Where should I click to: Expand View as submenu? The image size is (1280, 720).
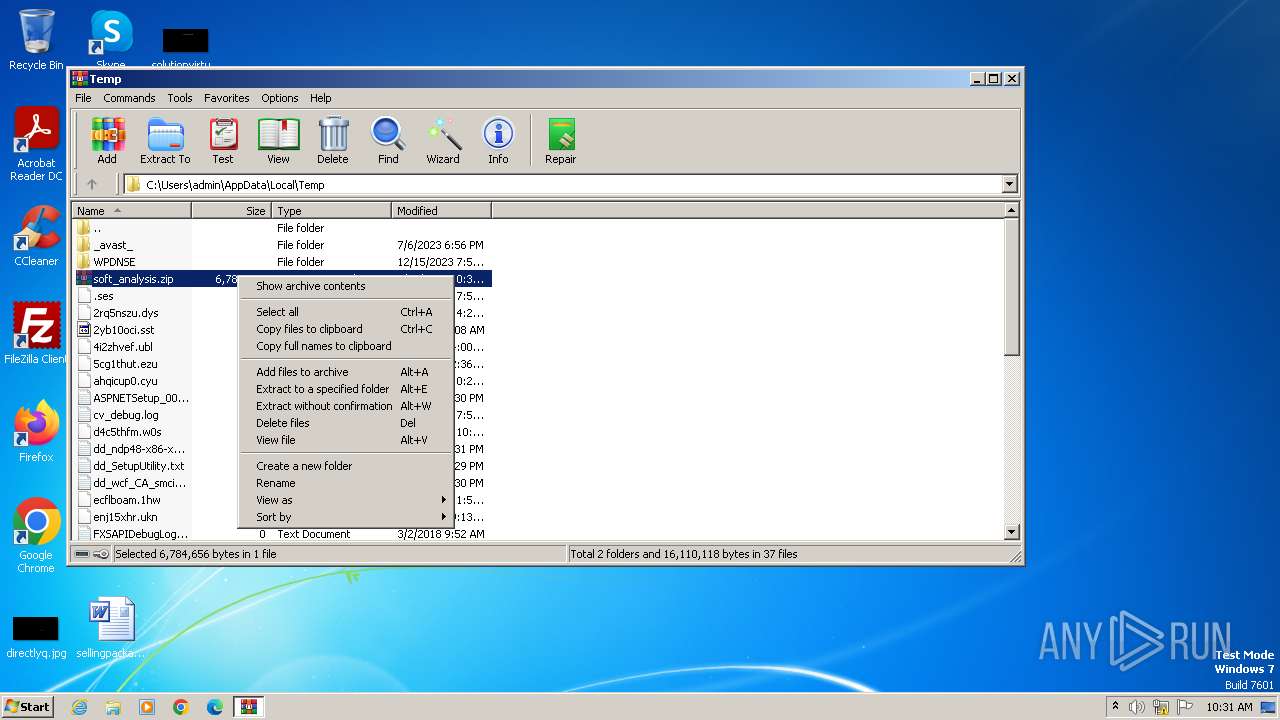coord(346,500)
